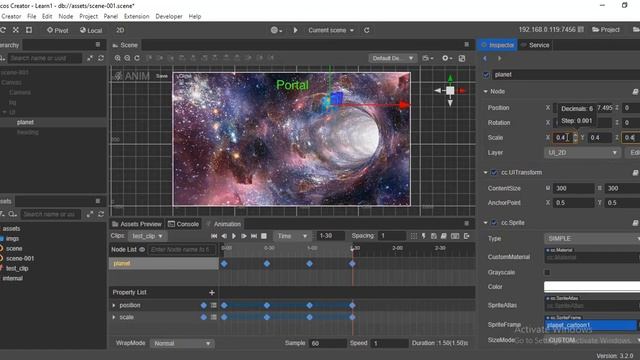
Task: Open the Extension menu
Action: pyautogui.click(x=136, y=16)
